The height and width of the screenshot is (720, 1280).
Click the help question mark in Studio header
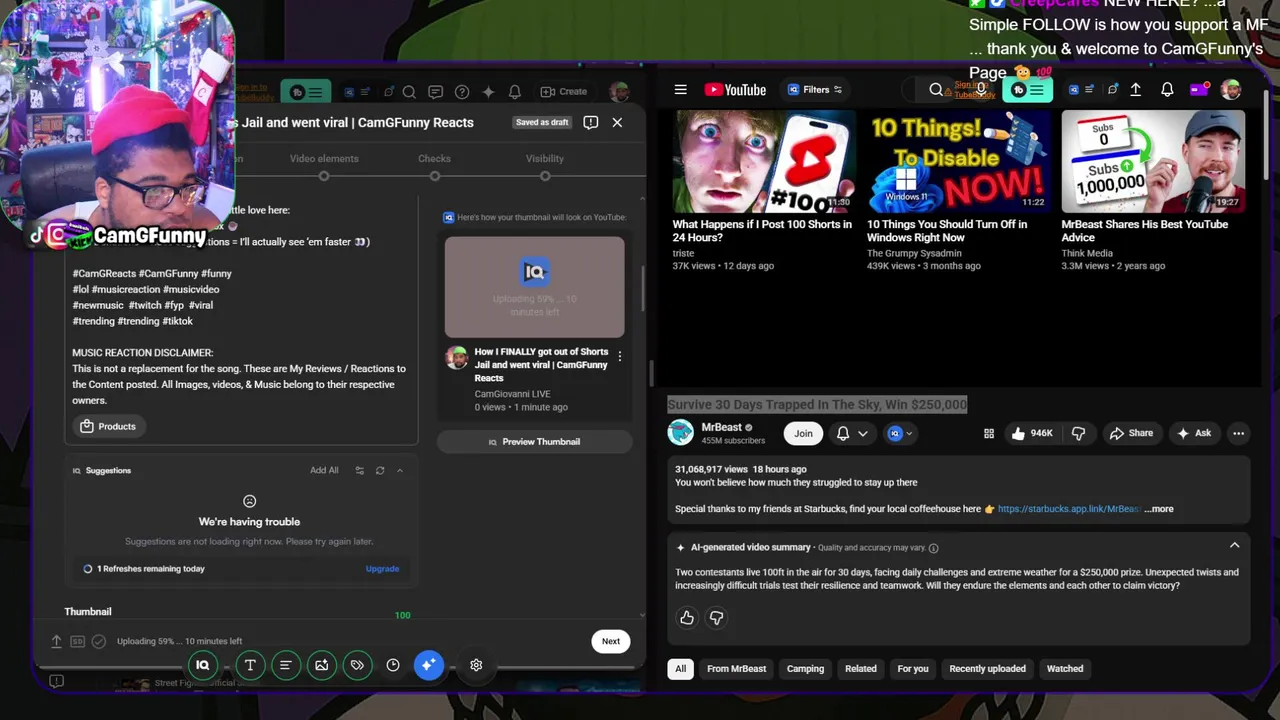pyautogui.click(x=462, y=92)
